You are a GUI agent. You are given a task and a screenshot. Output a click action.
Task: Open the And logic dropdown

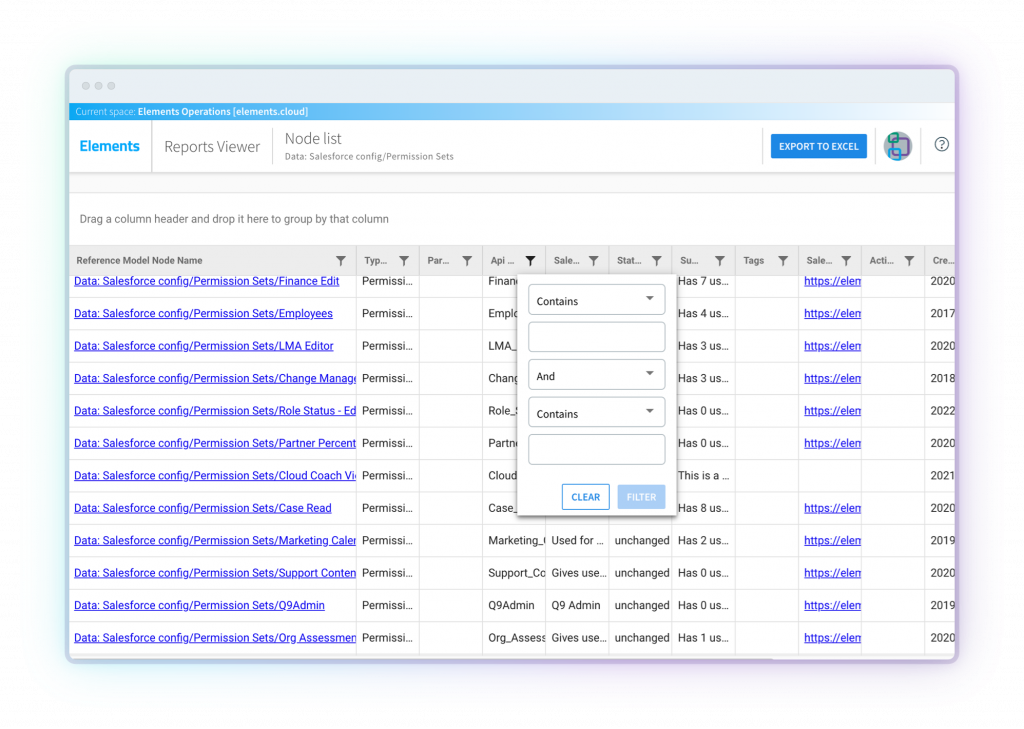(597, 376)
